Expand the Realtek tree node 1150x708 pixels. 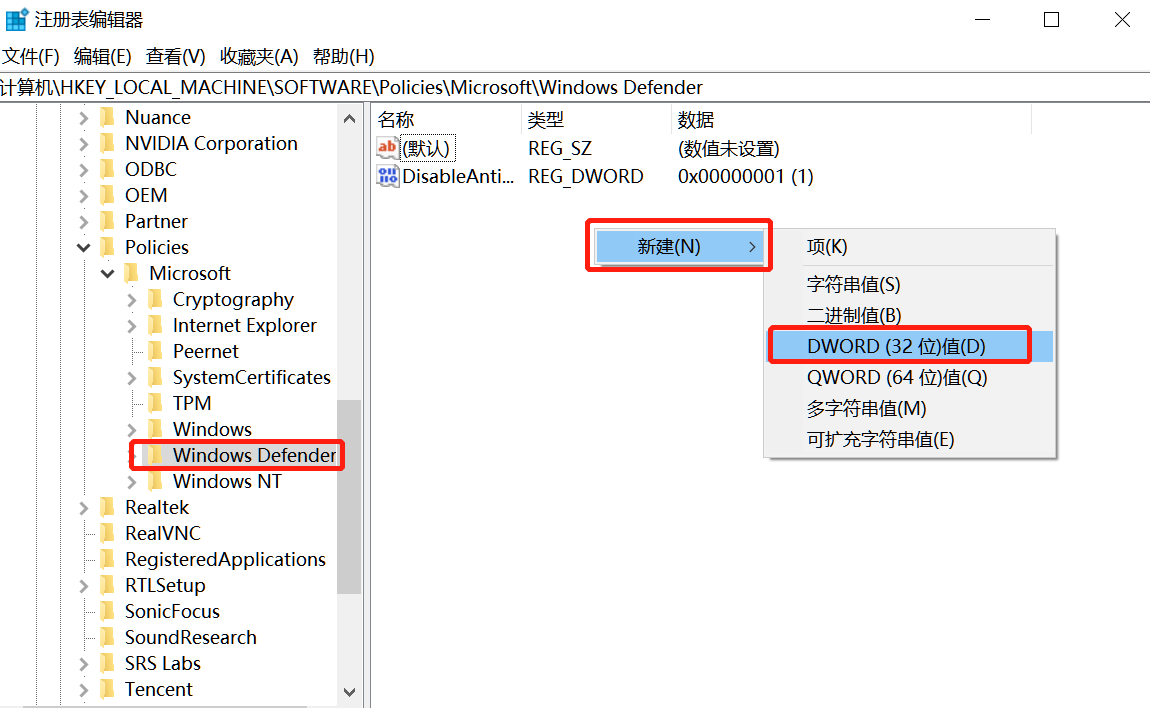(x=82, y=507)
